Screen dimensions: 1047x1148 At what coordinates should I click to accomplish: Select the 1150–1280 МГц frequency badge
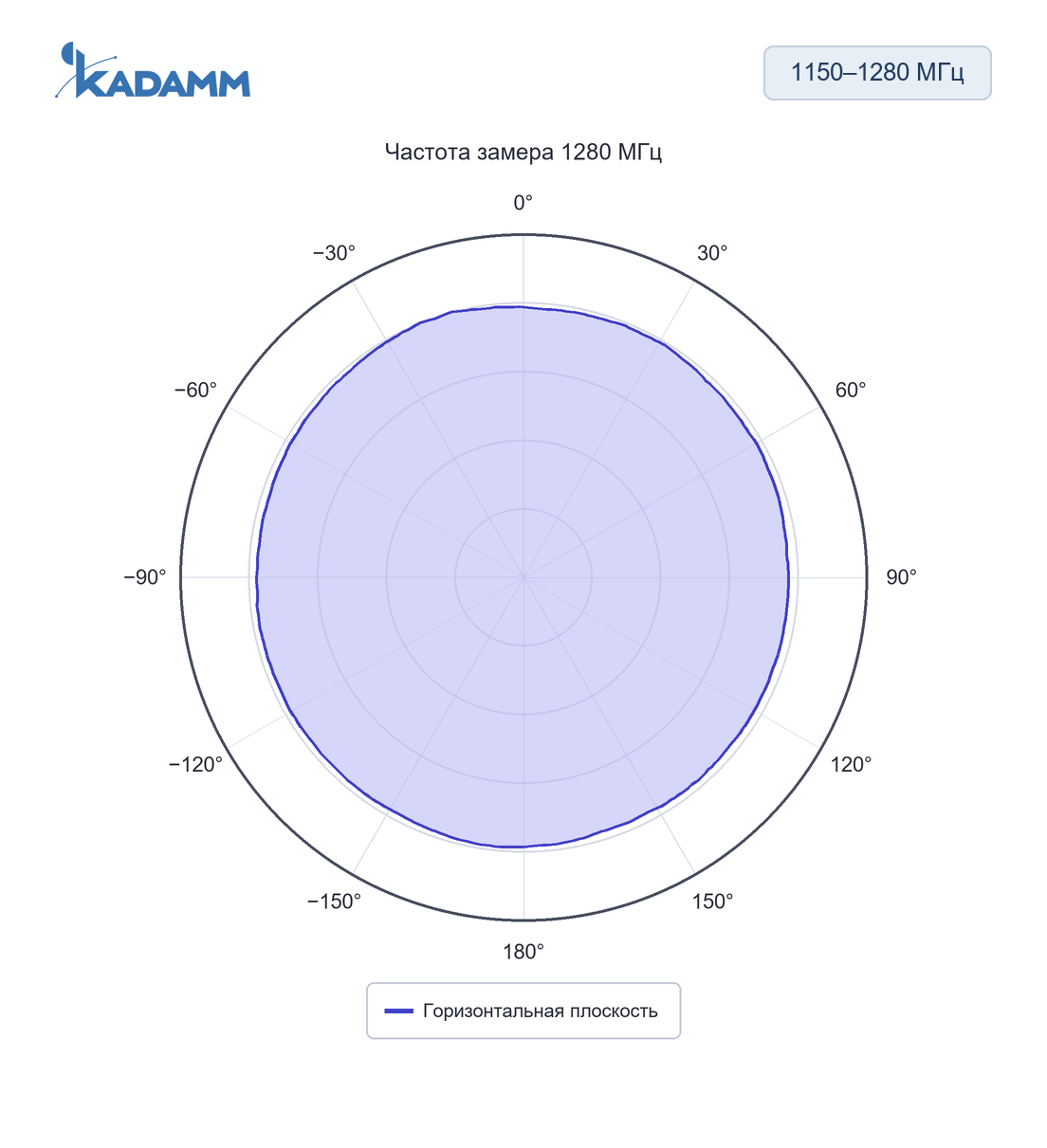tap(877, 73)
